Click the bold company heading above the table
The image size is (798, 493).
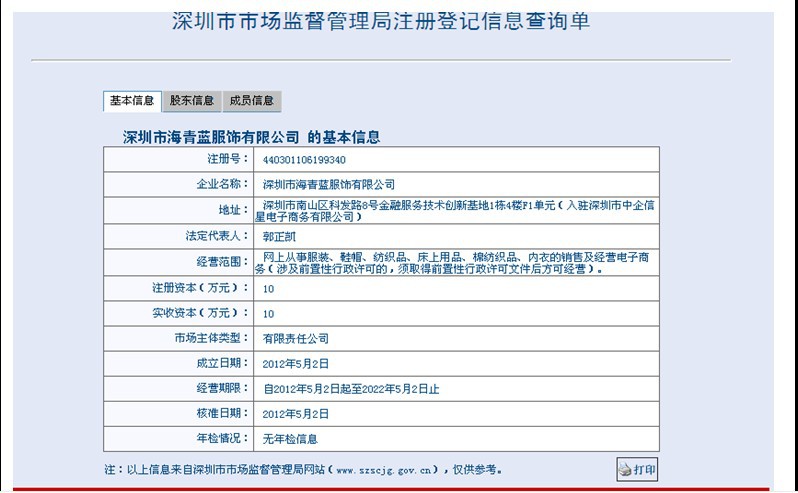pyautogui.click(x=251, y=137)
